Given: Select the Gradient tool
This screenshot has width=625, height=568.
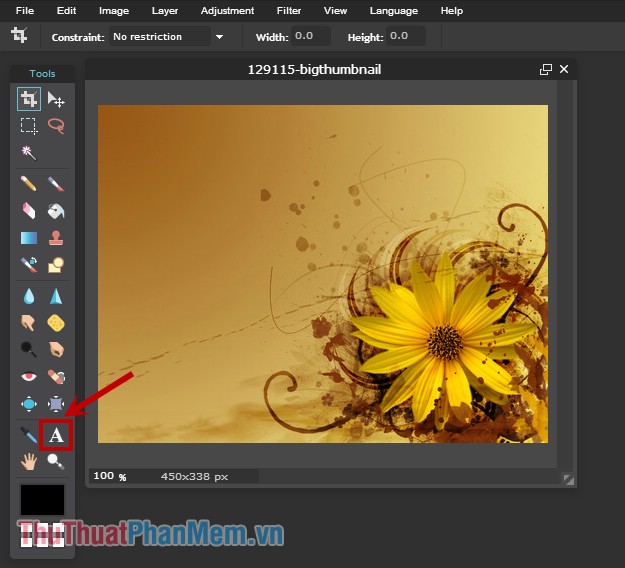Looking at the screenshot, I should 29,238.
